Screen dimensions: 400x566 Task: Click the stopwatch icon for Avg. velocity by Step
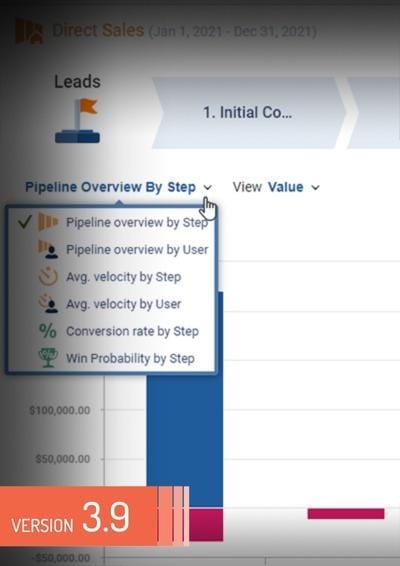point(48,277)
